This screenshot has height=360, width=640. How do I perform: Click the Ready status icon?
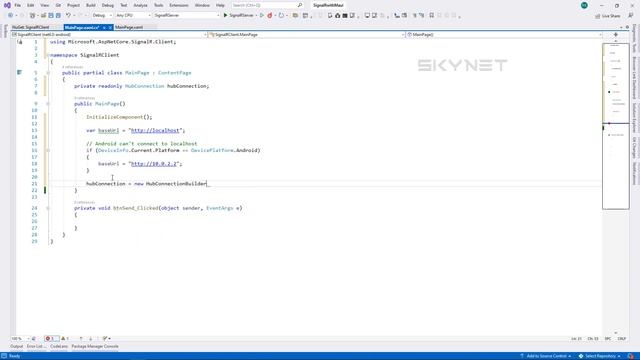pos(4,356)
